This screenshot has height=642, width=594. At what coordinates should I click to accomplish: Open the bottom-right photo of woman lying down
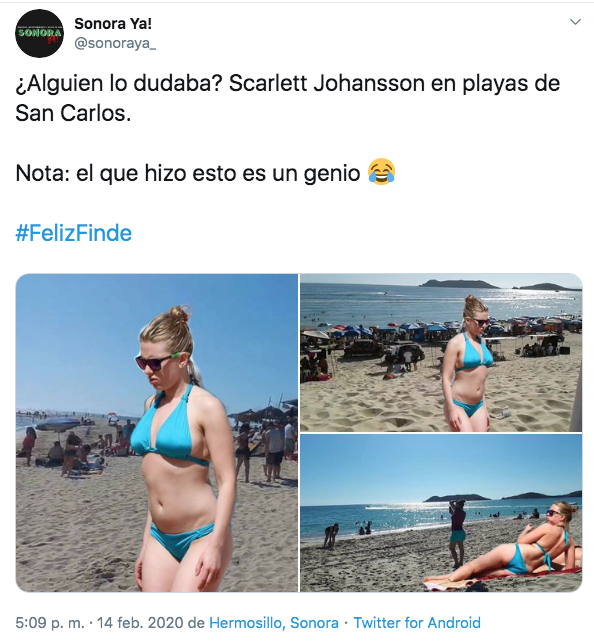pyautogui.click(x=441, y=513)
